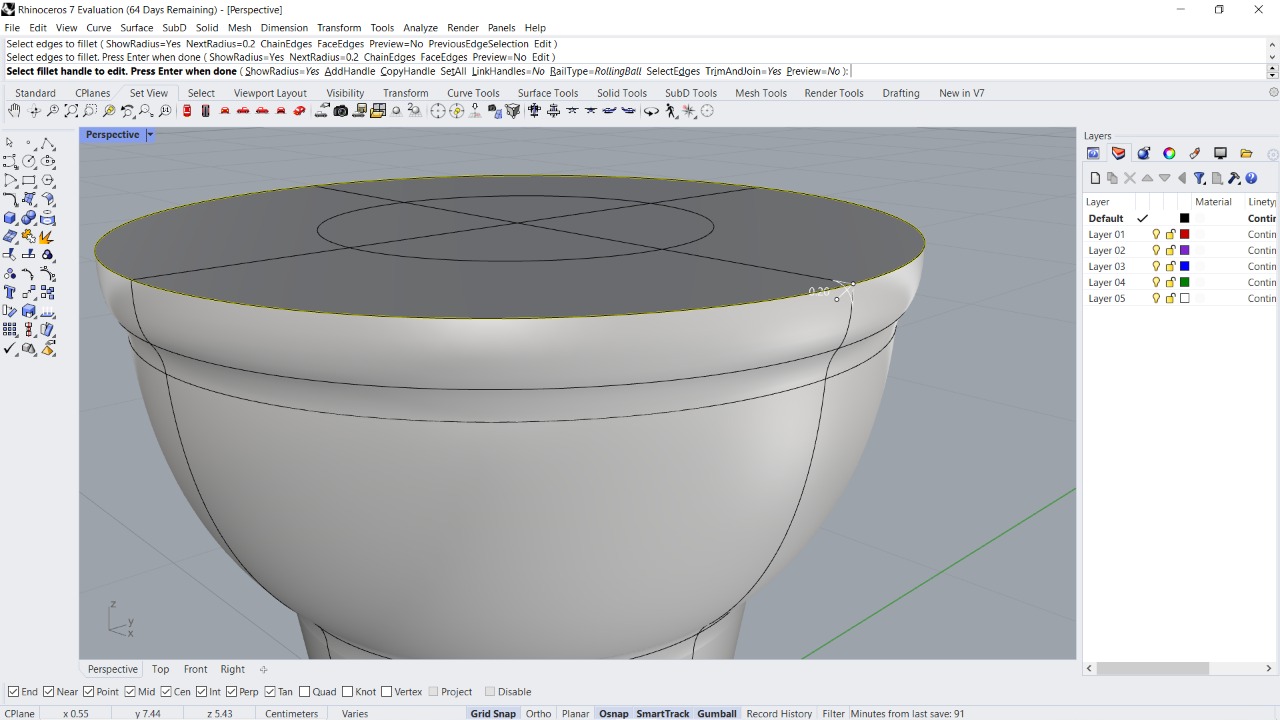1280x720 pixels.
Task: Open the Surface menu
Action: pyautogui.click(x=137, y=28)
